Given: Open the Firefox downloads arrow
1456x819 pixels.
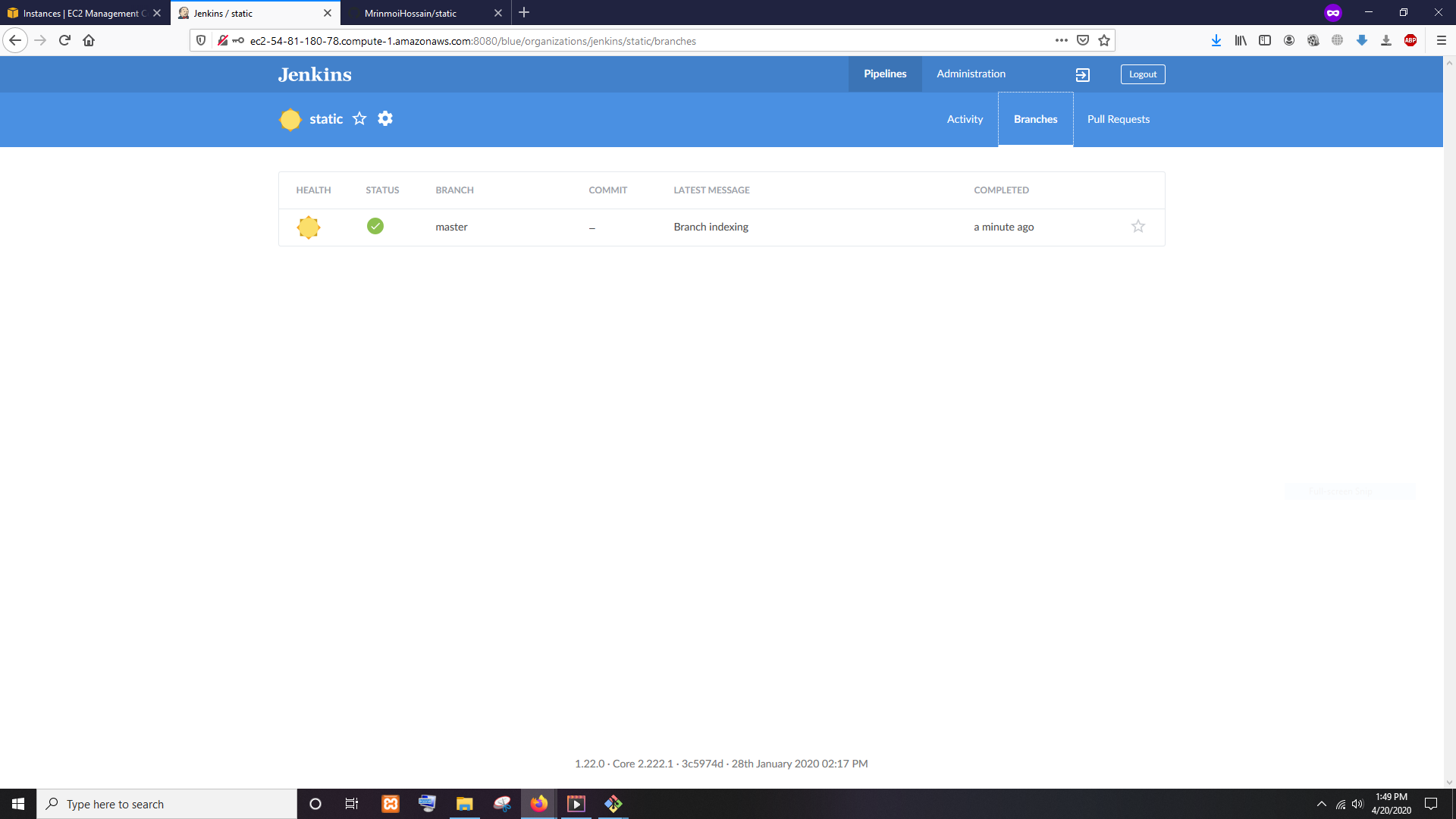Looking at the screenshot, I should click(1216, 41).
